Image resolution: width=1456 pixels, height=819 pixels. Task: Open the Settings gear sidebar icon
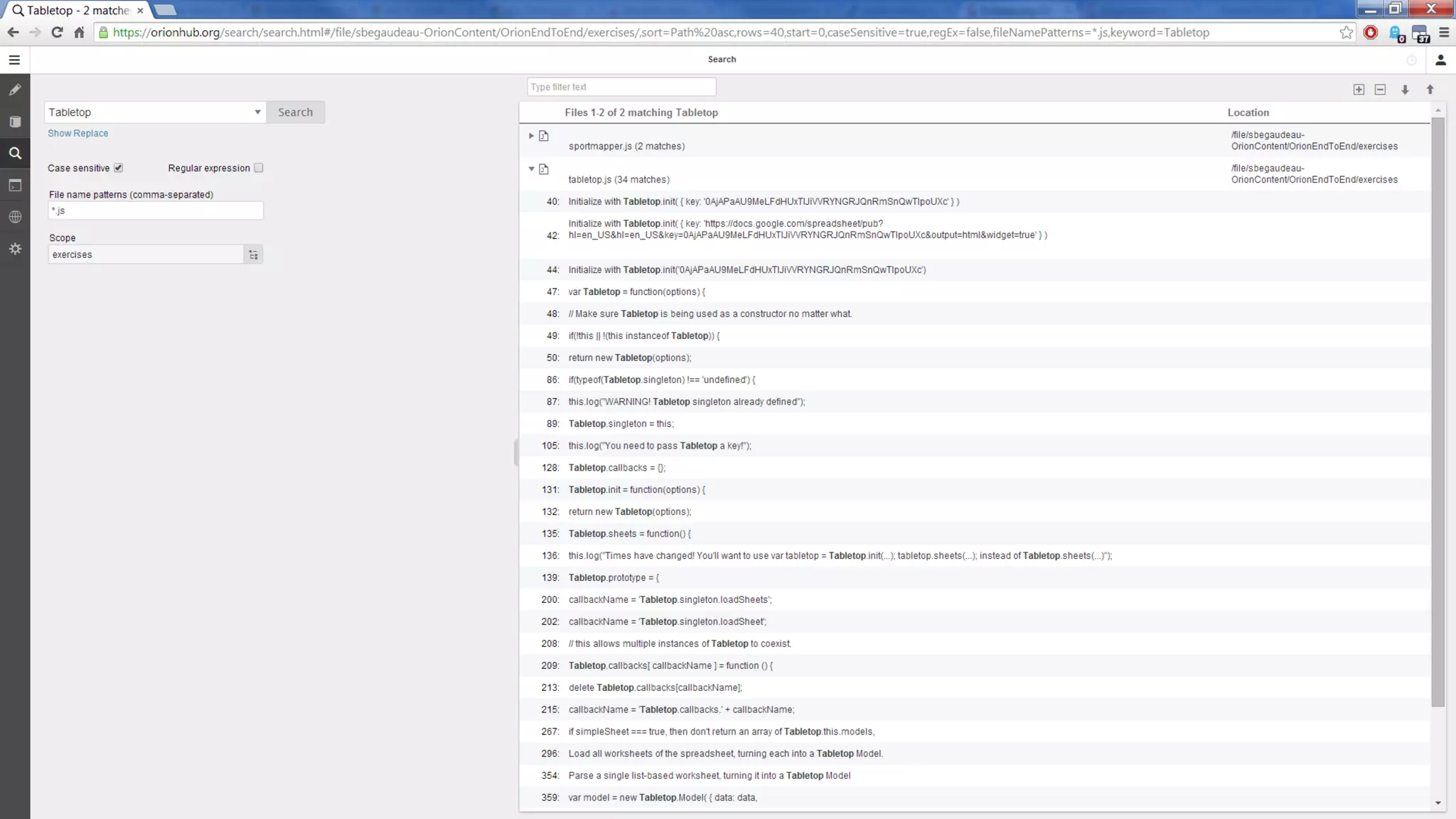point(15,249)
